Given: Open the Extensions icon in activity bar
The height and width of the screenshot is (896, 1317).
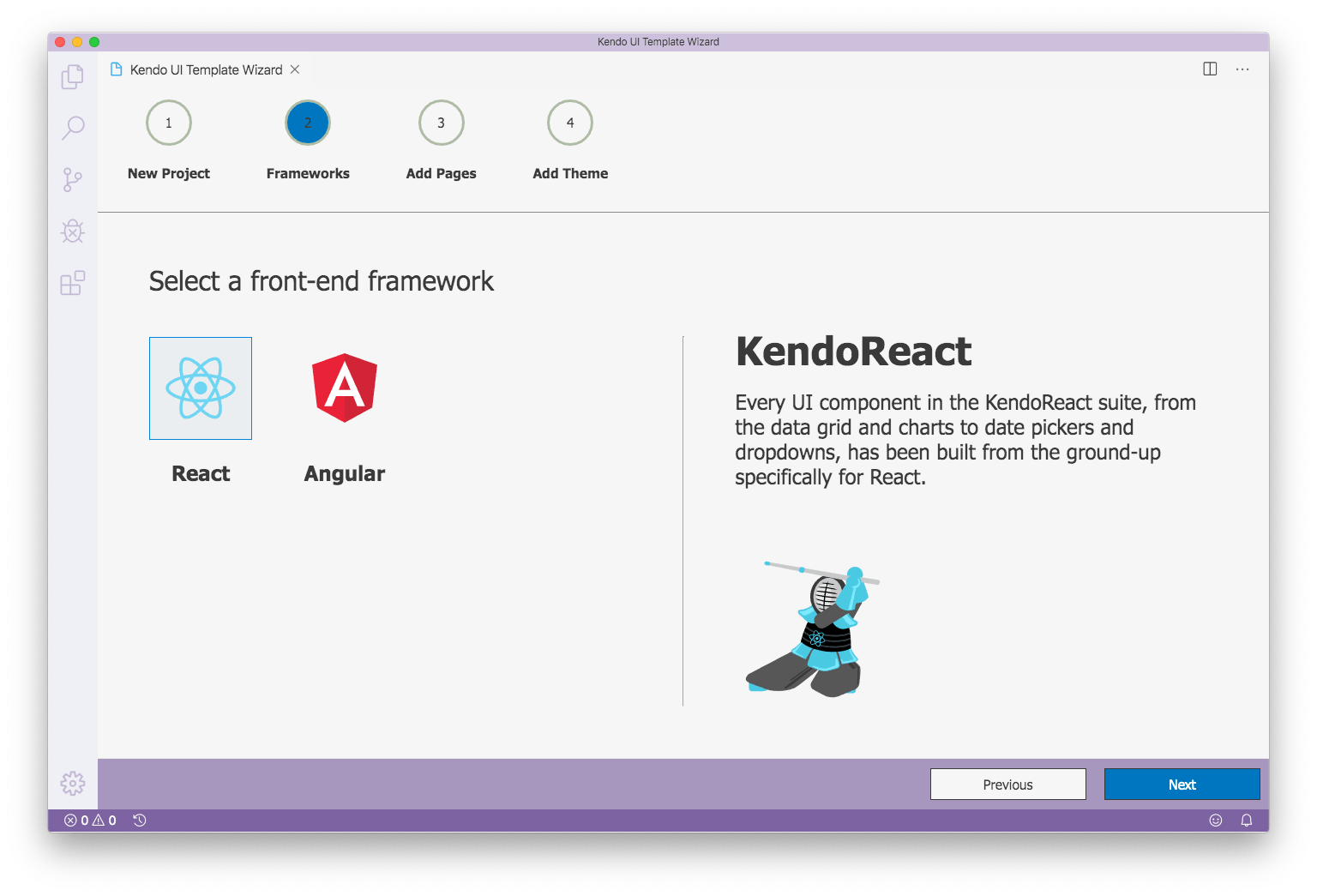Looking at the screenshot, I should [73, 282].
